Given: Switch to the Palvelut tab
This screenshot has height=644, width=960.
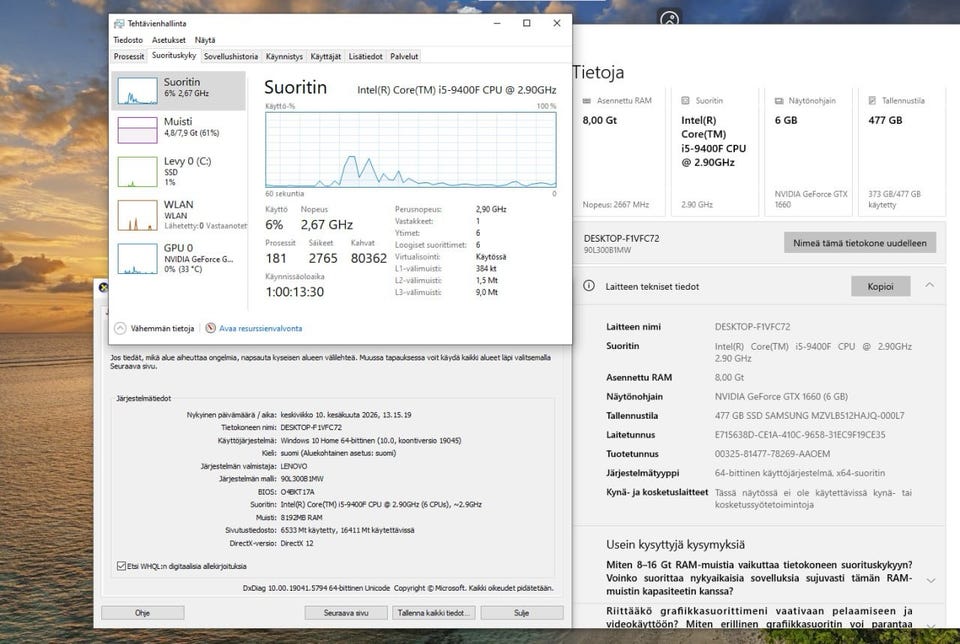Looking at the screenshot, I should [404, 56].
